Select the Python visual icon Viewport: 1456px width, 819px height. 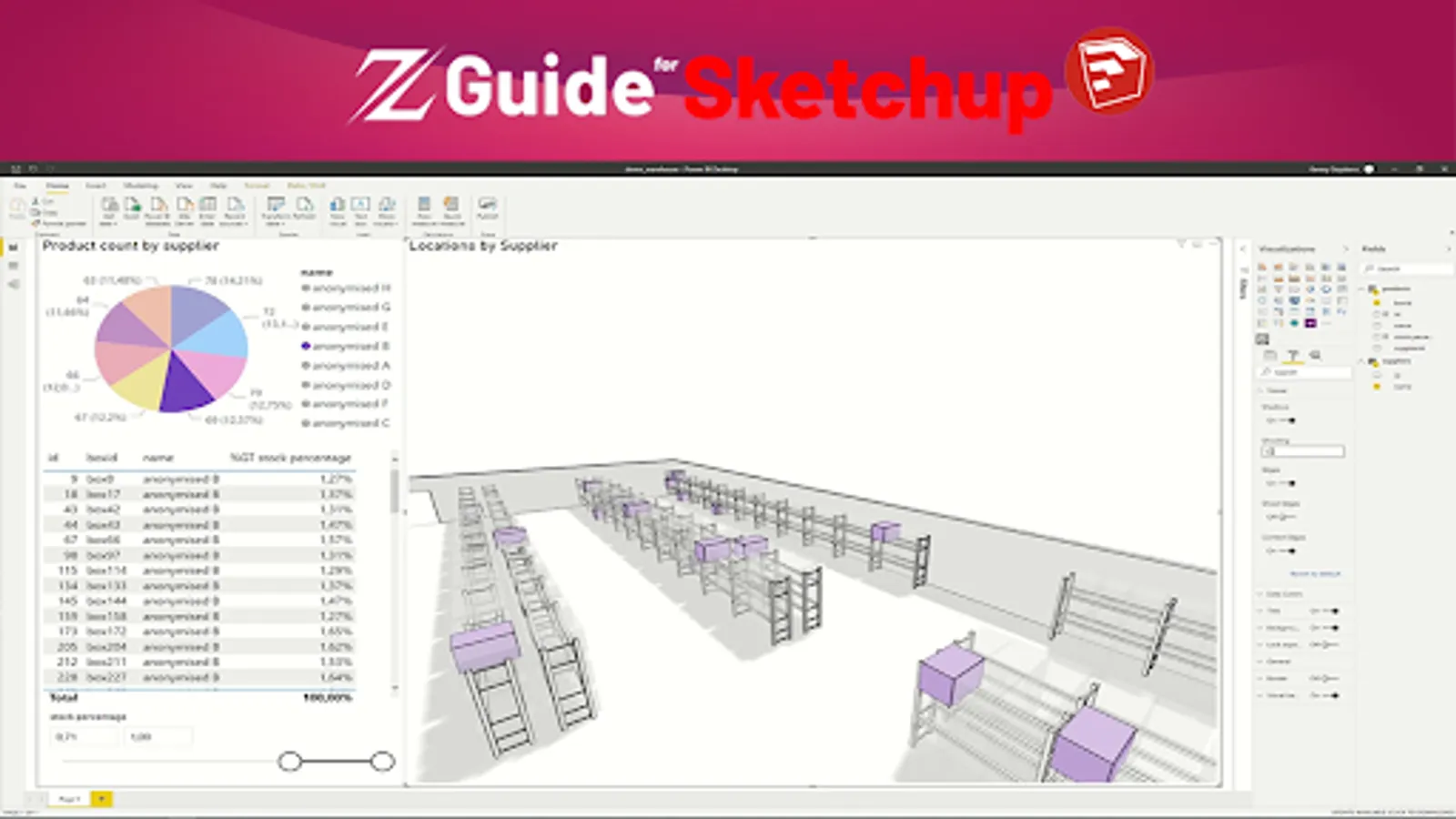pyautogui.click(x=1342, y=311)
